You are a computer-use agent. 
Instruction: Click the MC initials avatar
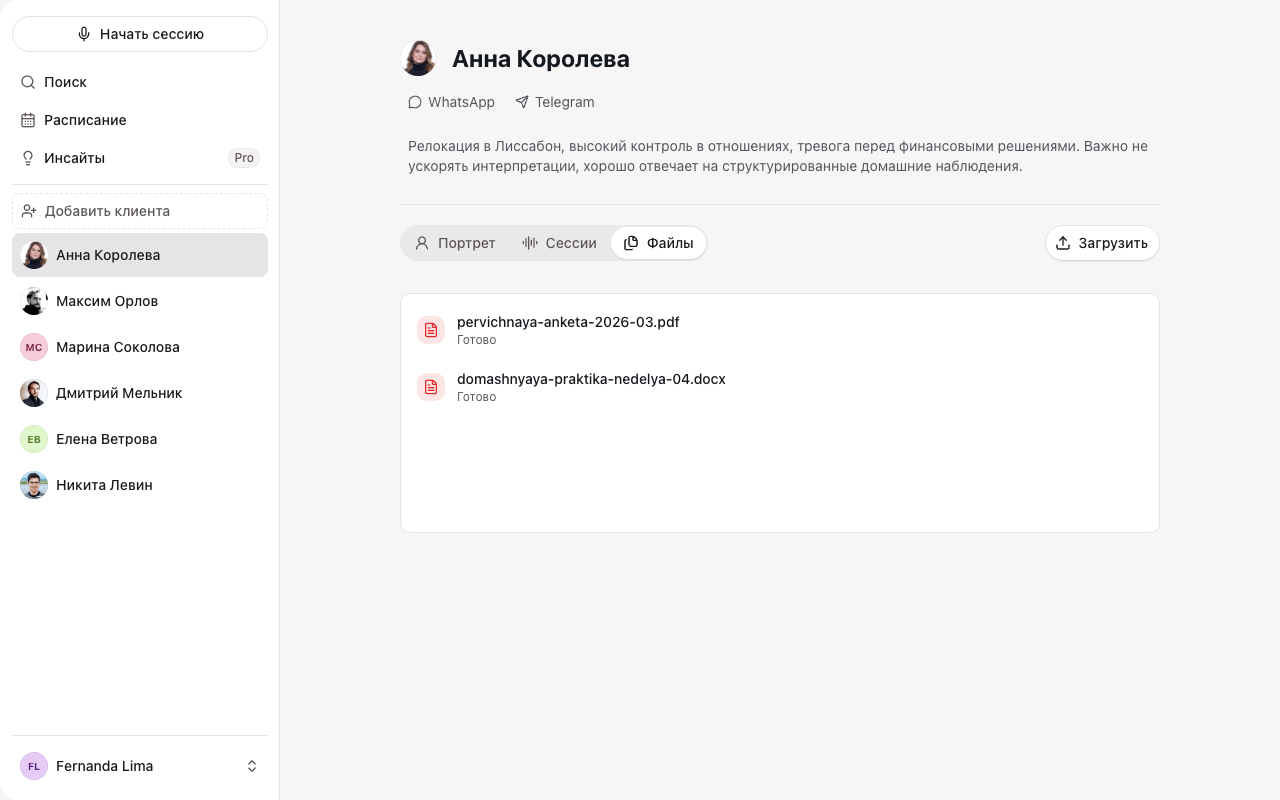pos(34,347)
